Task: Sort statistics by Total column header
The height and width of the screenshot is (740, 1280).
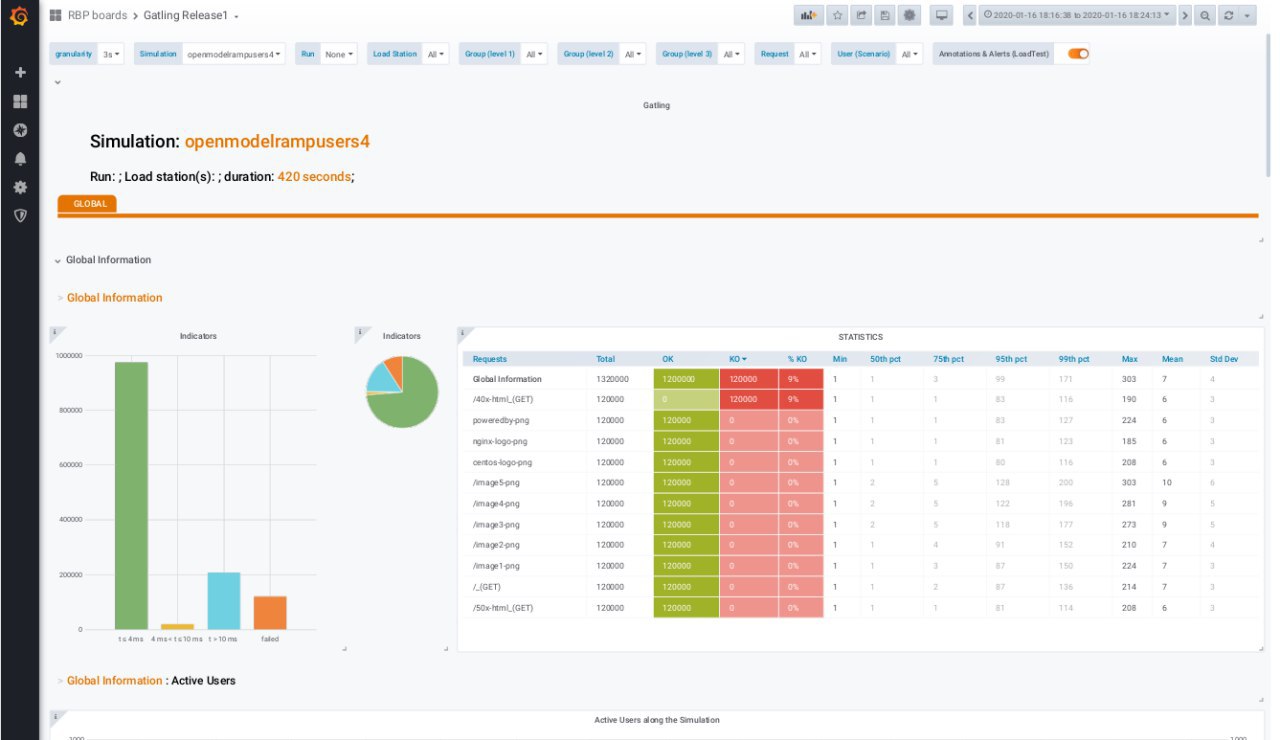Action: click(606, 358)
